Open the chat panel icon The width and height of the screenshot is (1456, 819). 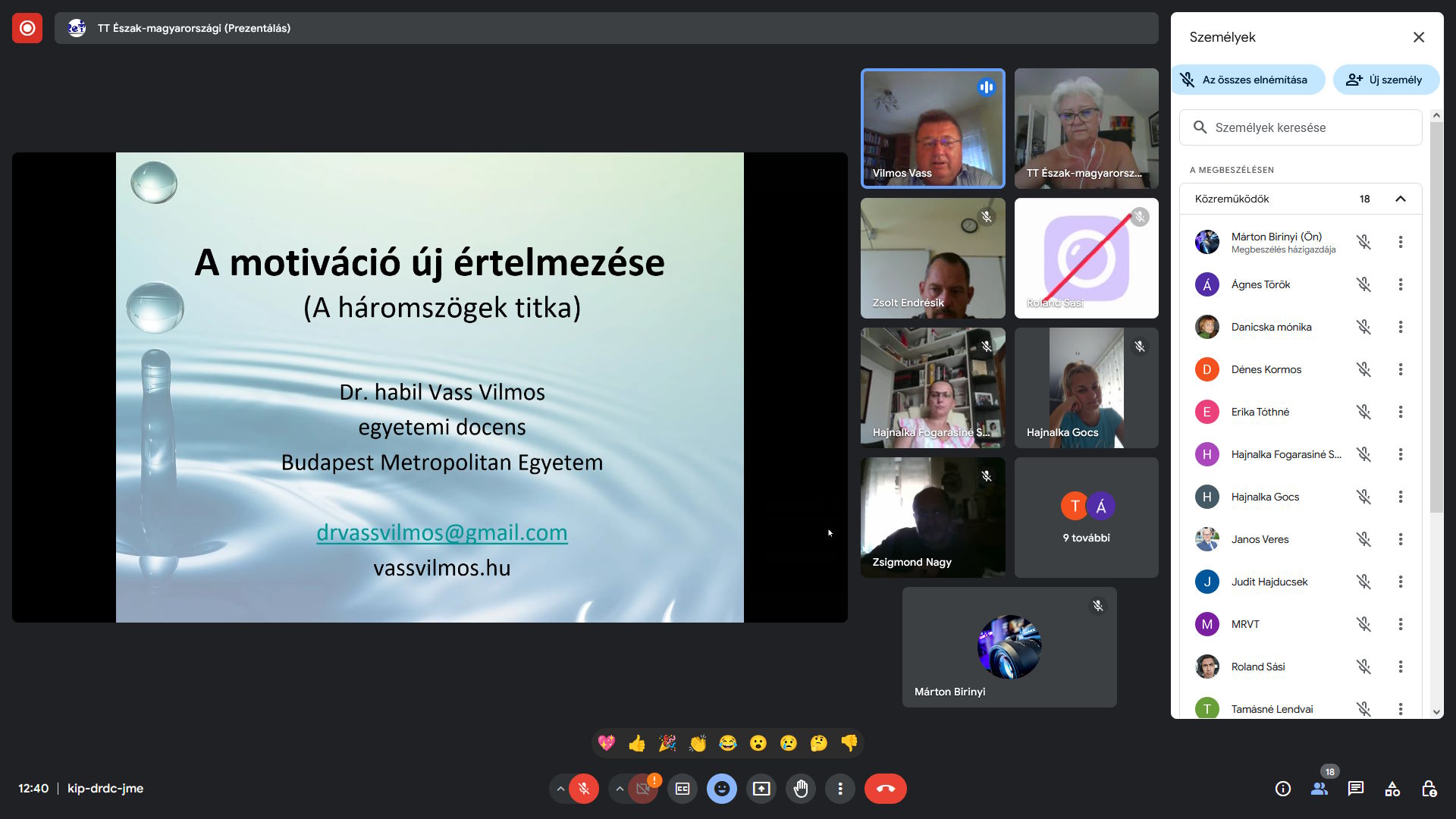click(x=1356, y=789)
